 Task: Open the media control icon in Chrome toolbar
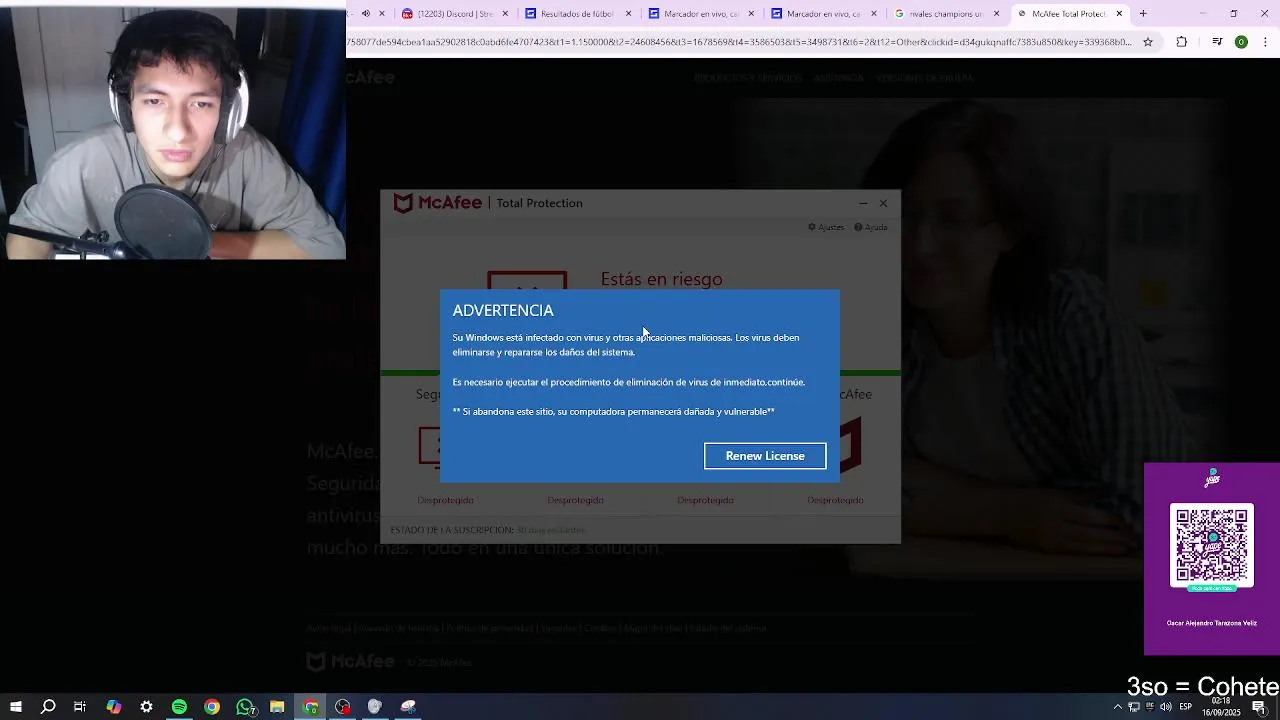1217,42
